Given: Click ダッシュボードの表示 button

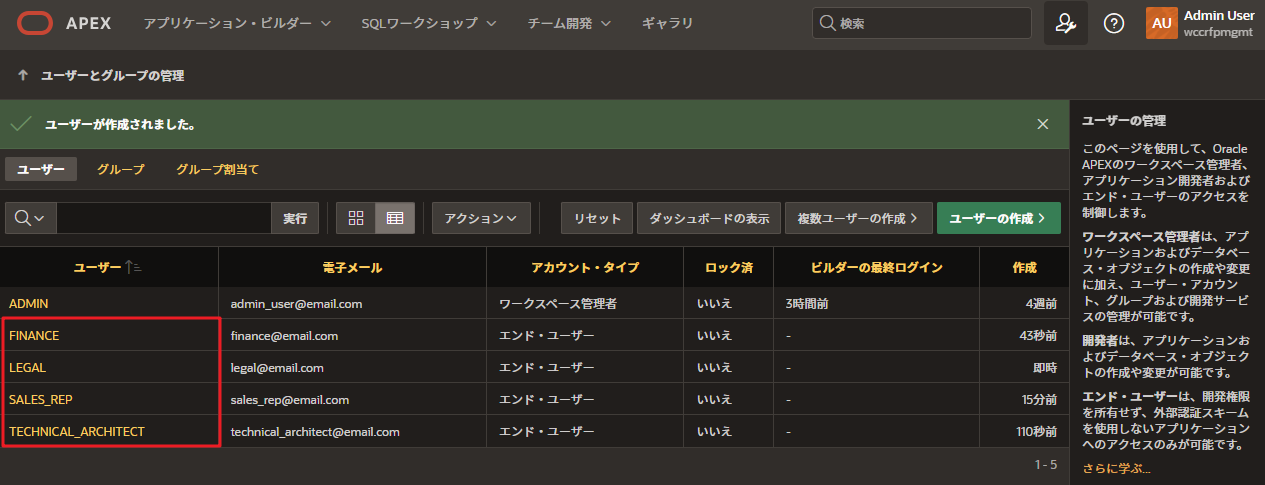Looking at the screenshot, I should coord(709,218).
